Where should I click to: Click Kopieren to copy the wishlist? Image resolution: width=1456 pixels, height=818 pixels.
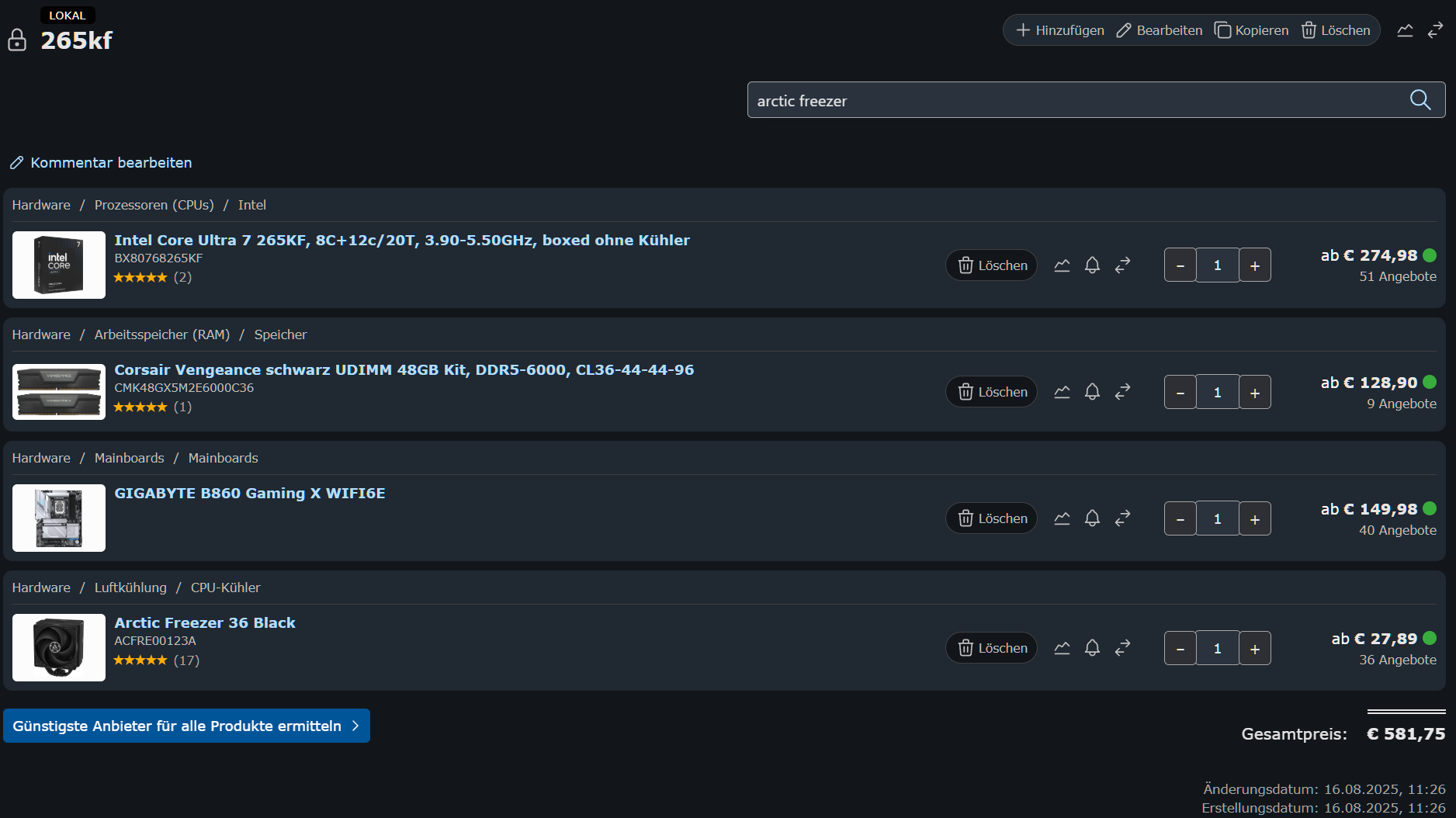1251,30
